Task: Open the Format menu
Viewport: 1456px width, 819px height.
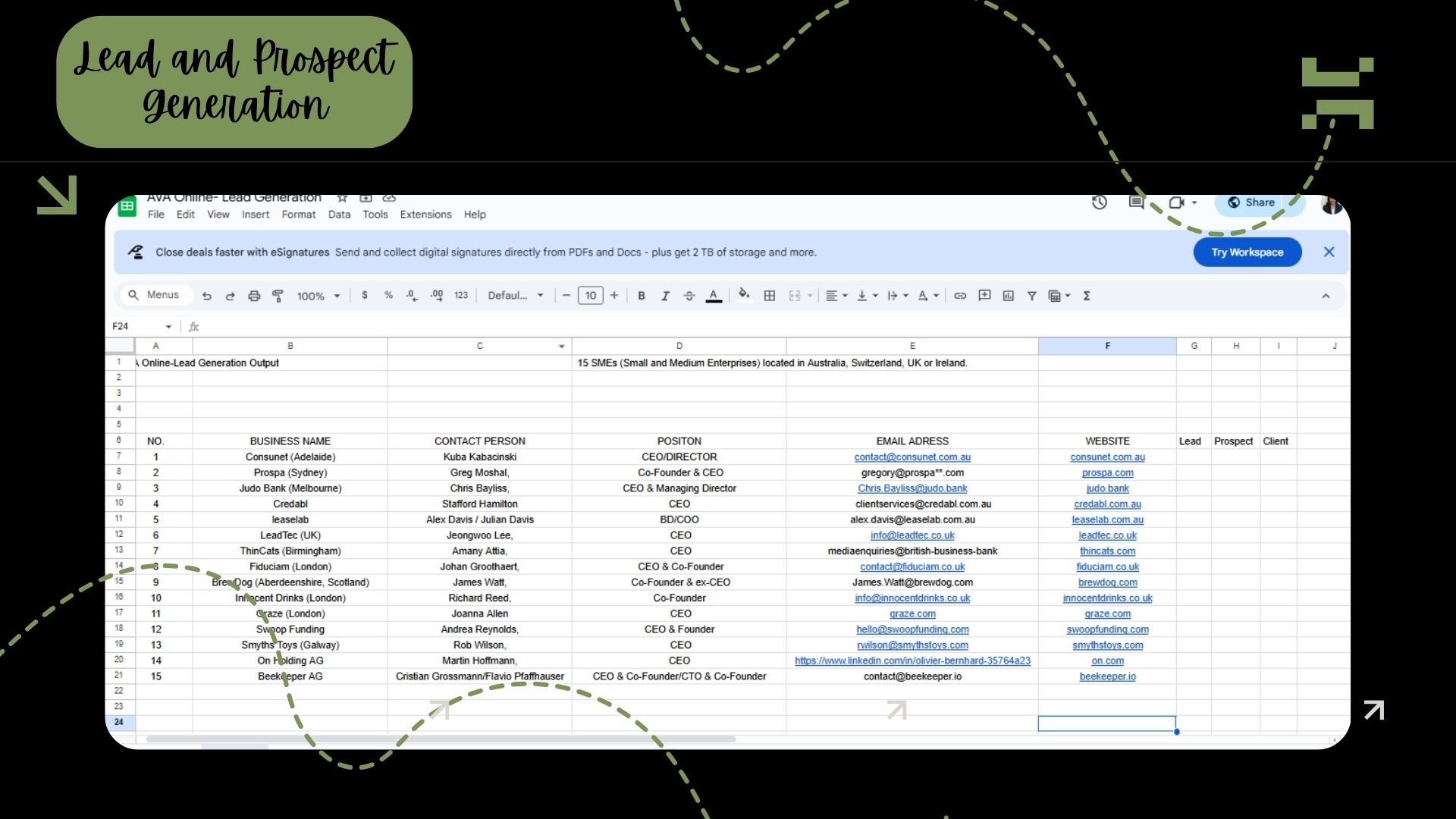Action: 299,215
